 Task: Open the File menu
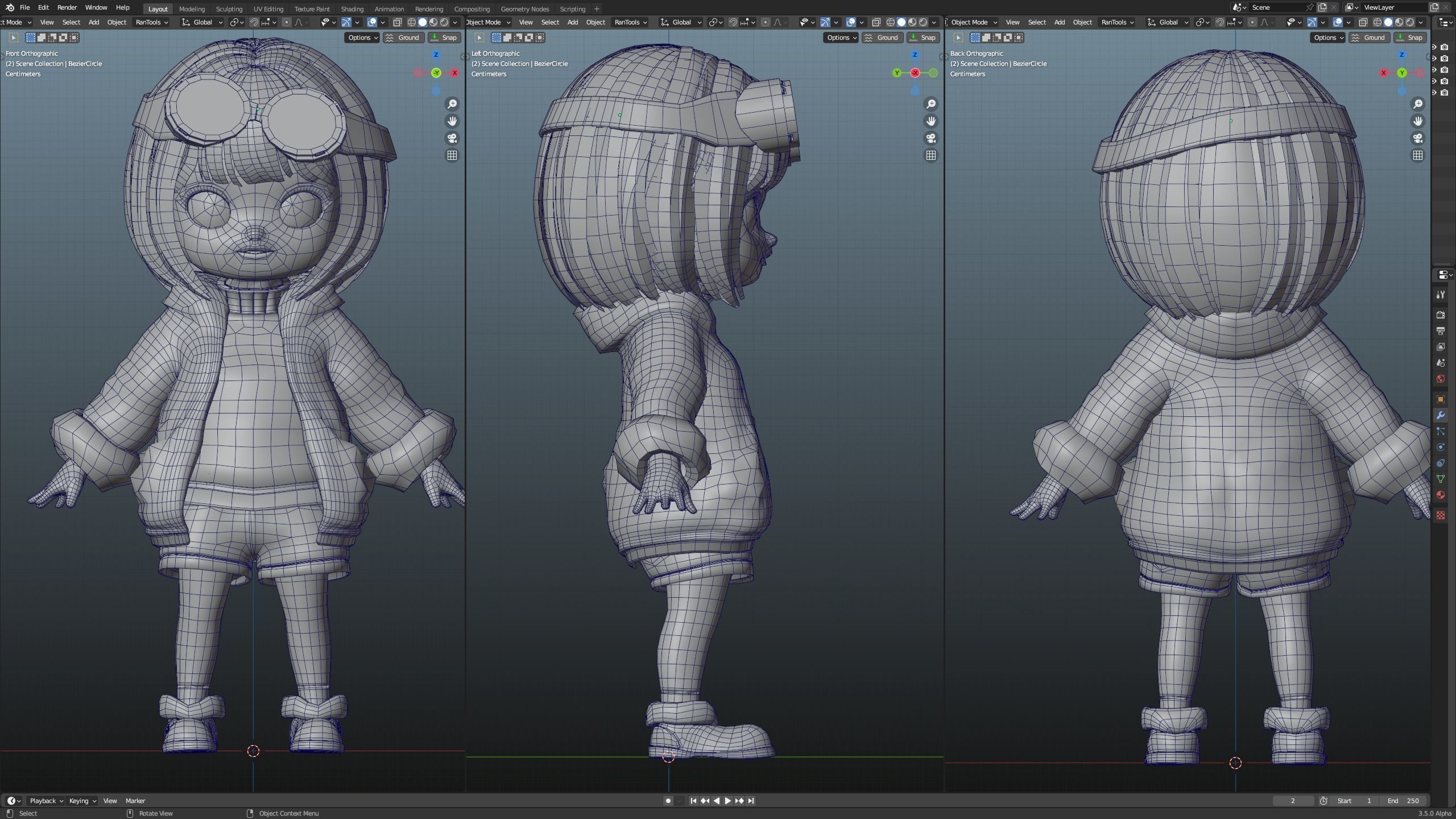[x=24, y=7]
